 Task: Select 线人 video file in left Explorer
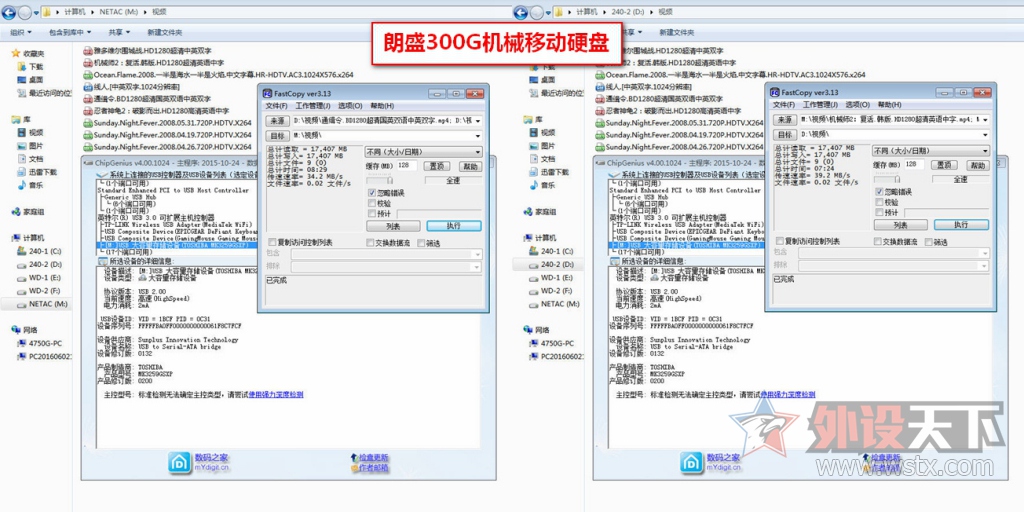[131, 86]
